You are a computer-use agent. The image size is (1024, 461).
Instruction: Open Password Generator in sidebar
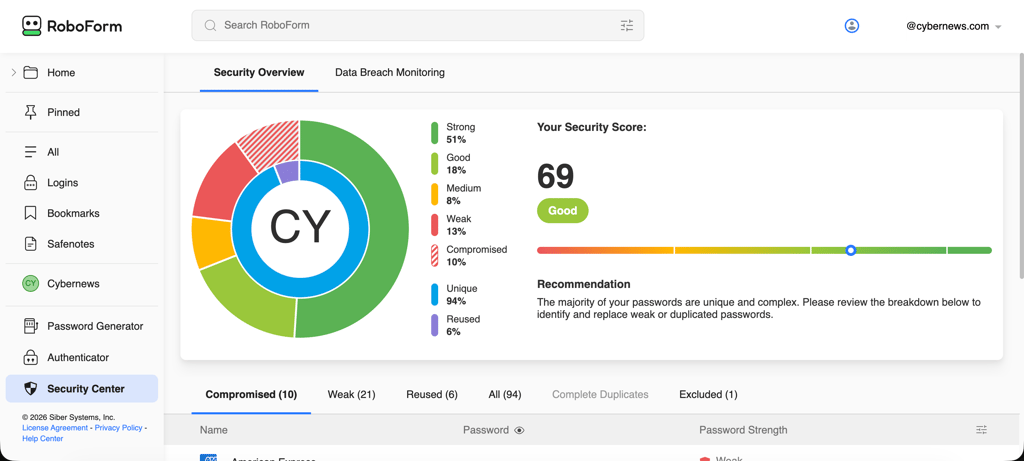click(x=82, y=326)
